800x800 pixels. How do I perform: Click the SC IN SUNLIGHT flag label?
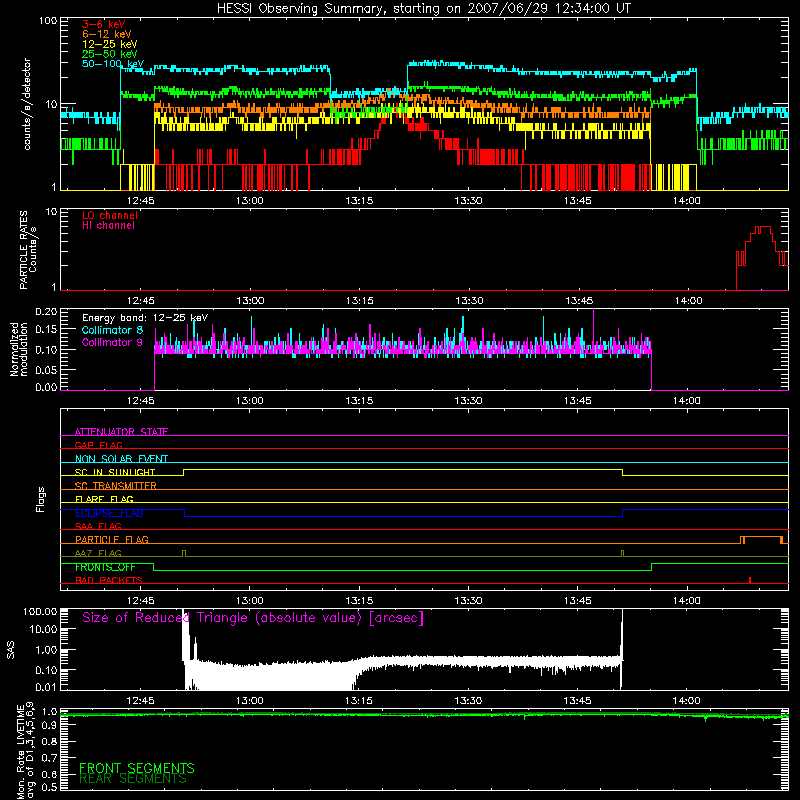115,472
